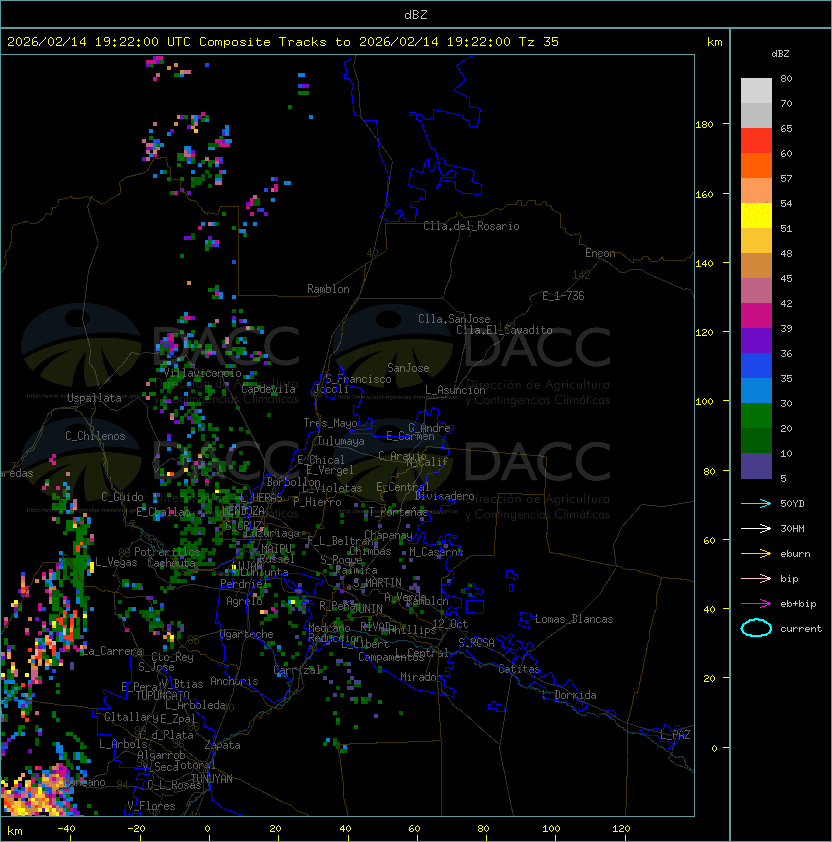Pick the dark orange swatch between 60 and 57
The height and width of the screenshot is (842, 832).
tap(756, 165)
